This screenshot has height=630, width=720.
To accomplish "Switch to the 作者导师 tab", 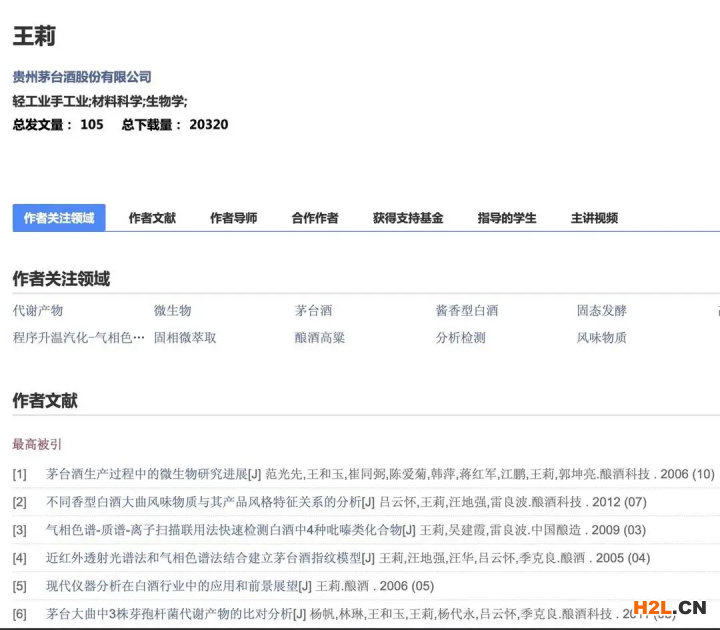I will [233, 218].
